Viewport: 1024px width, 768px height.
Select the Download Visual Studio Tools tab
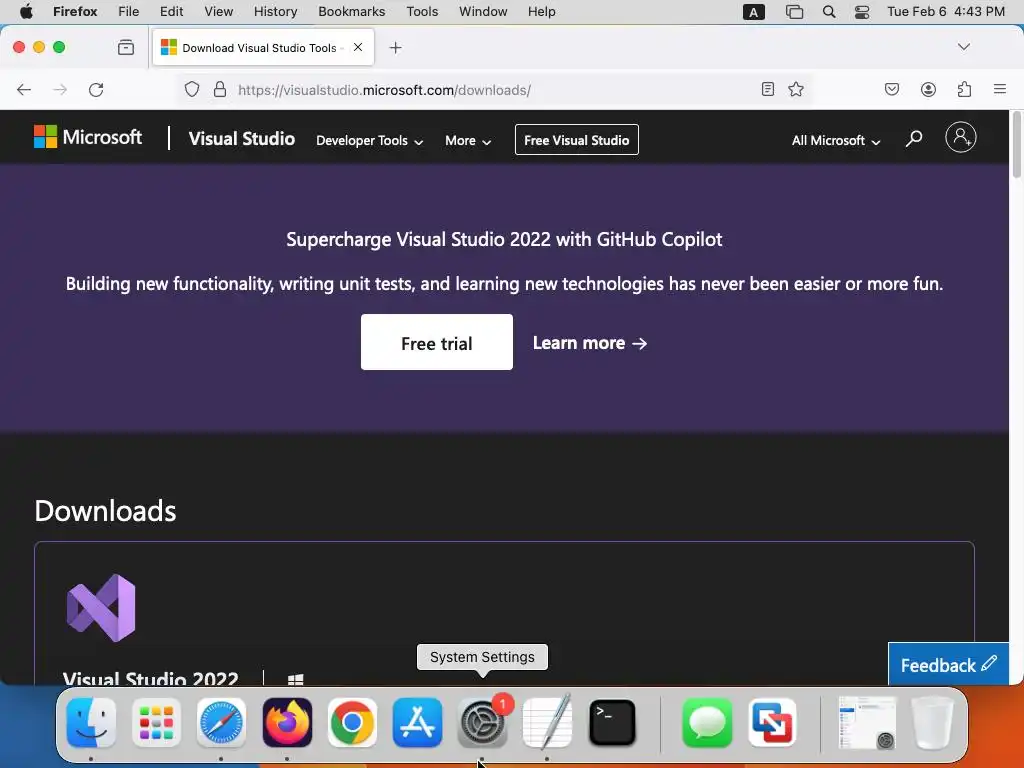(x=263, y=47)
